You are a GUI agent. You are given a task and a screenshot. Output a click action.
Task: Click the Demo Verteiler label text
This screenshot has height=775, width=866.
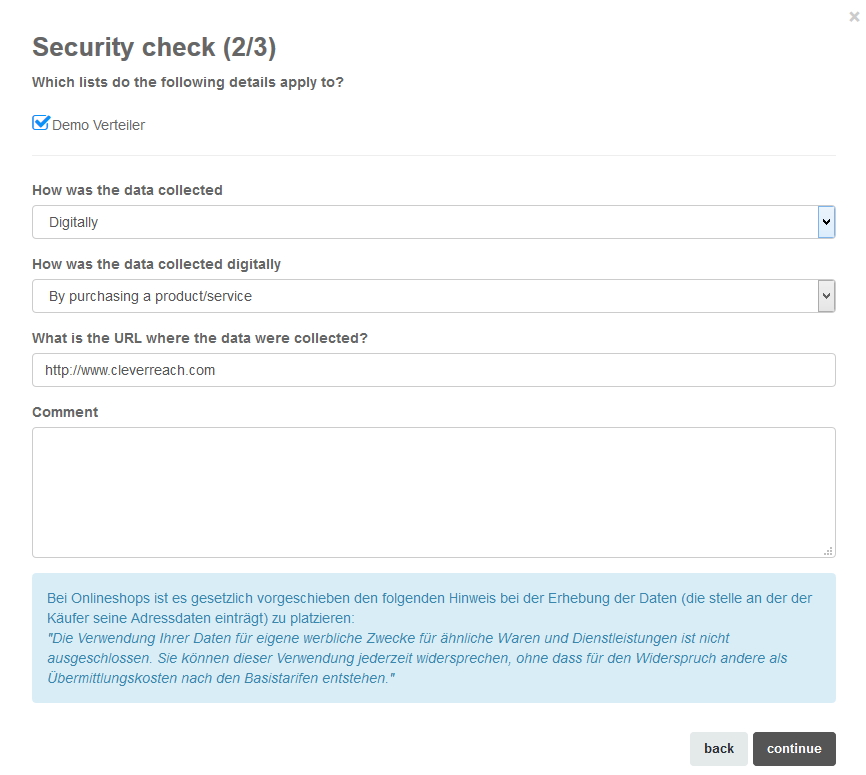(98, 125)
